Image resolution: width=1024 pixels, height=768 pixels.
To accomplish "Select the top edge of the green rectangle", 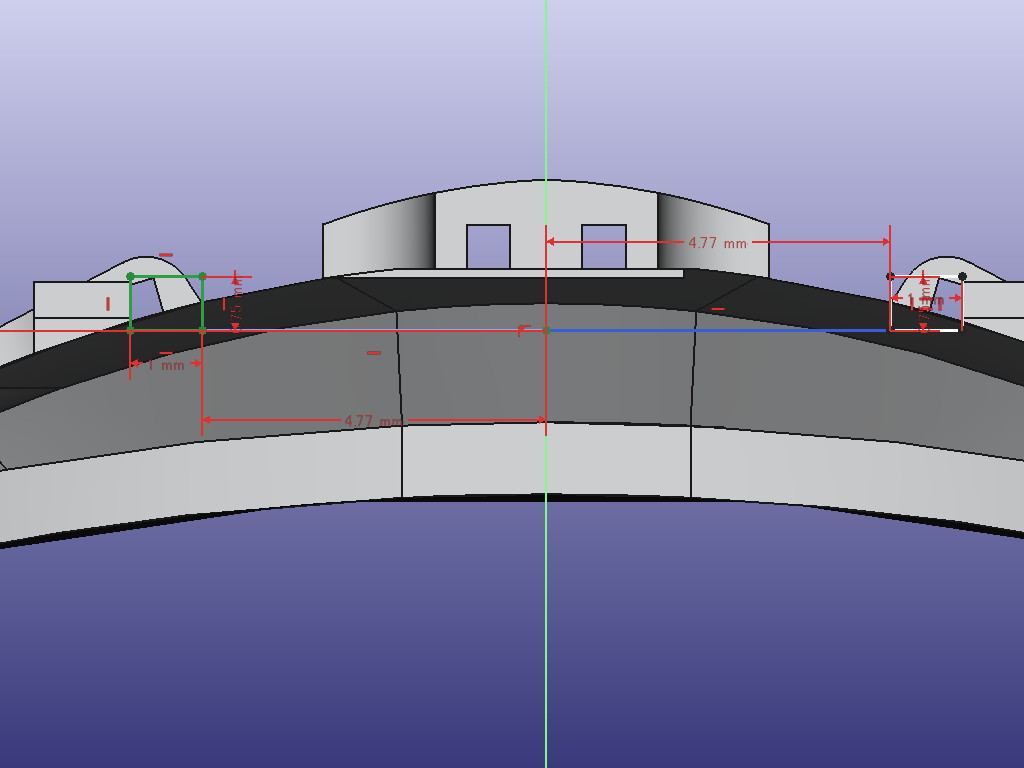I will [x=166, y=276].
